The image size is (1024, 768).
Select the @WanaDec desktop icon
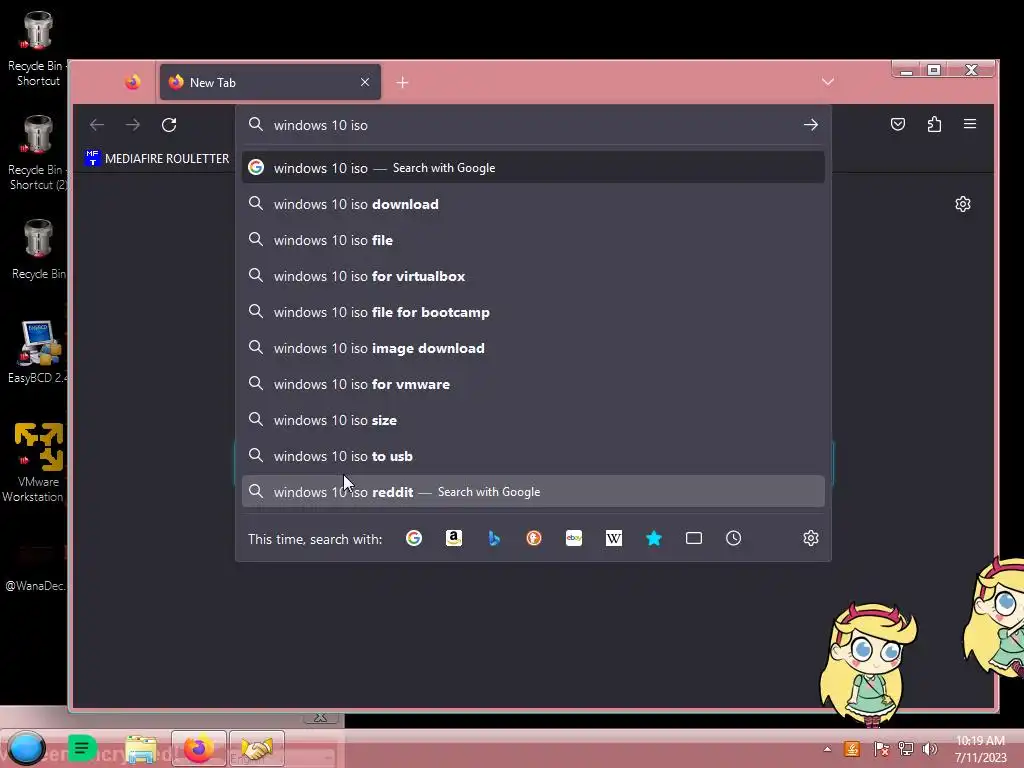click(x=35, y=568)
